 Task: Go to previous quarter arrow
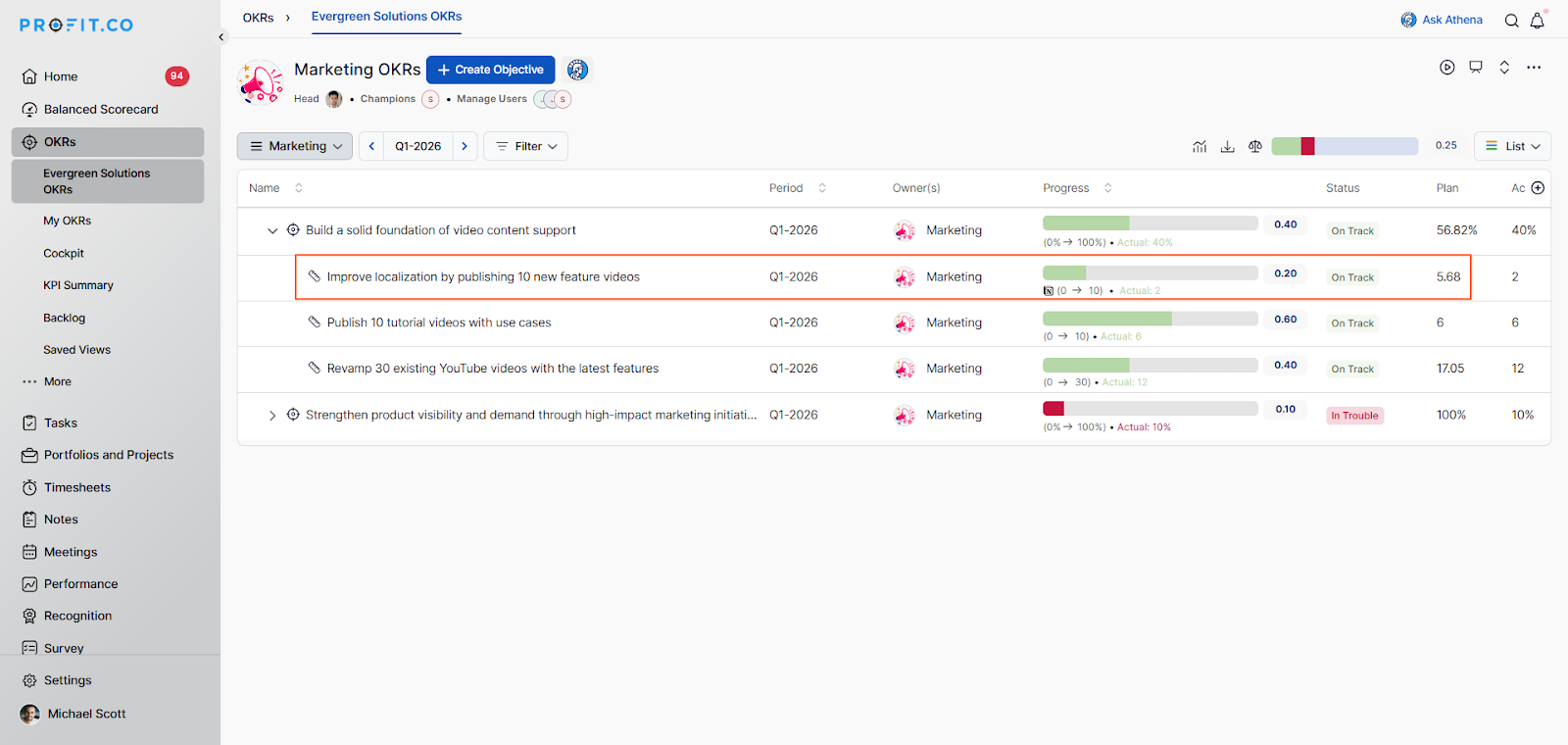(371, 146)
